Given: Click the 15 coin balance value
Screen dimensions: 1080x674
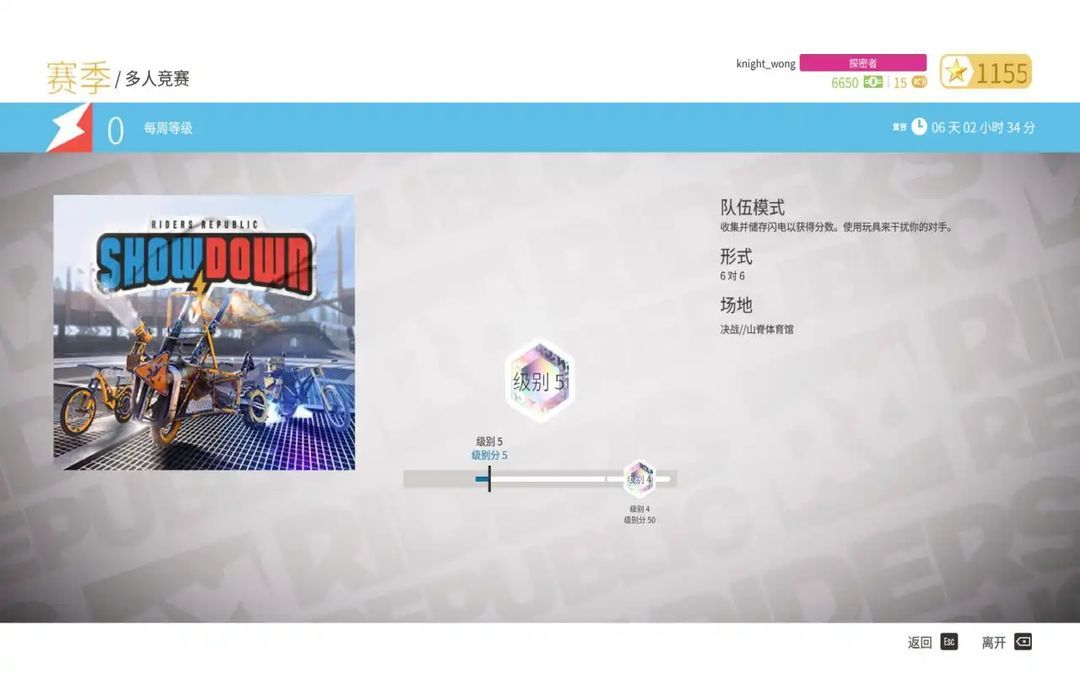Looking at the screenshot, I should [x=900, y=83].
